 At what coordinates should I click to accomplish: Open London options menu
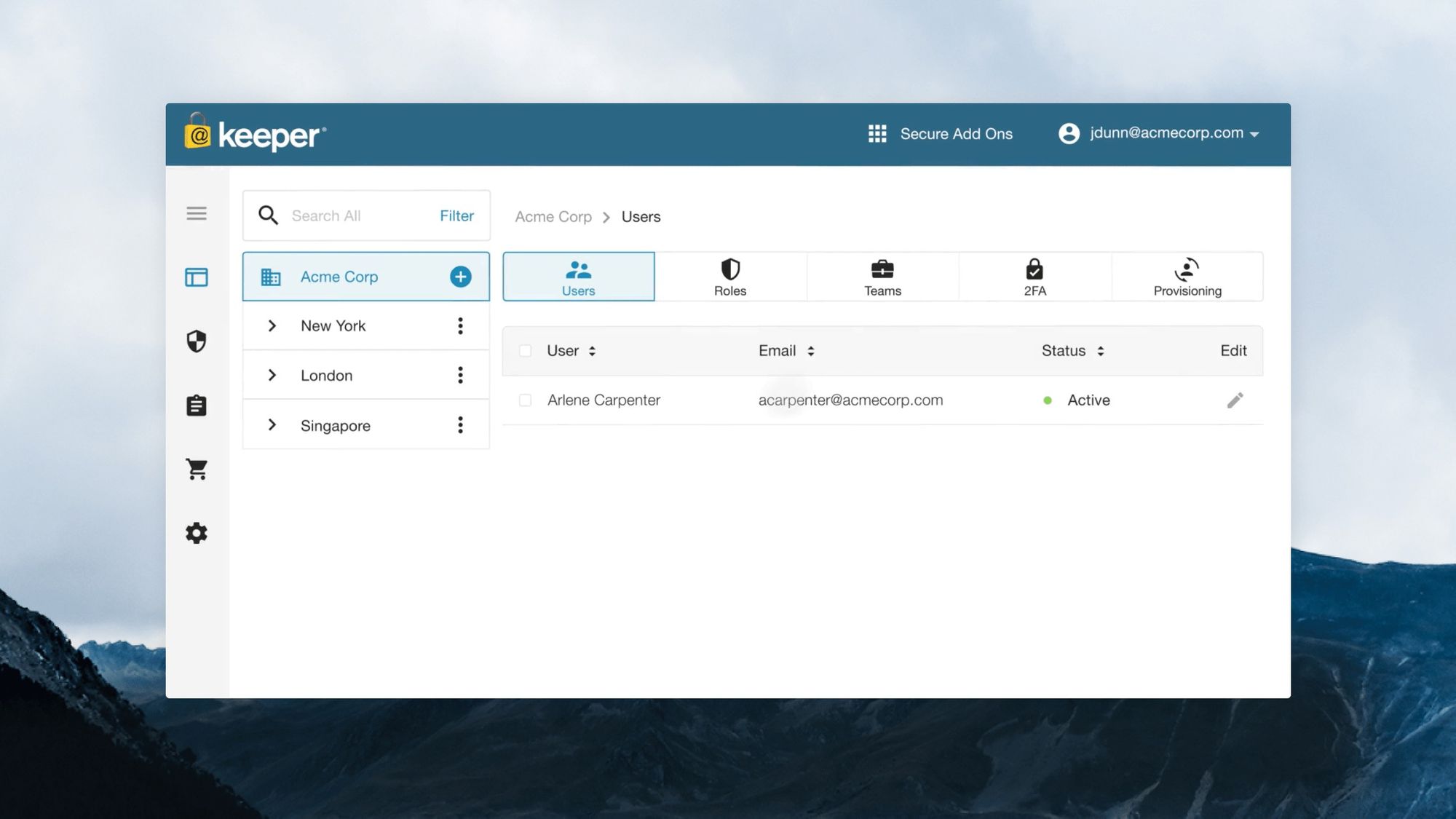[x=460, y=375]
